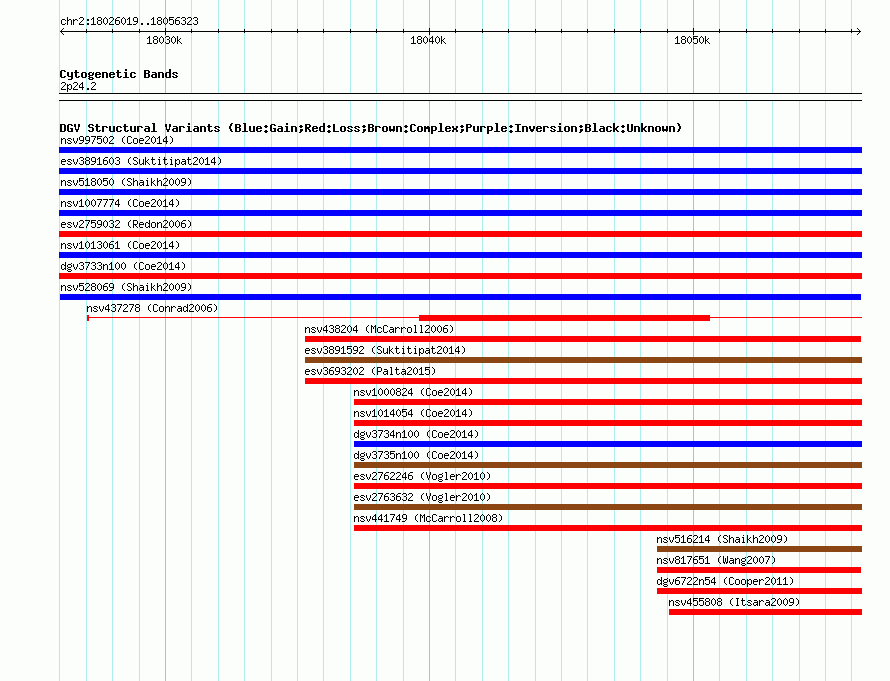Screen dimensions: 890x681
Task: Click the brown bar beneath nsv516214
Action: [759, 549]
